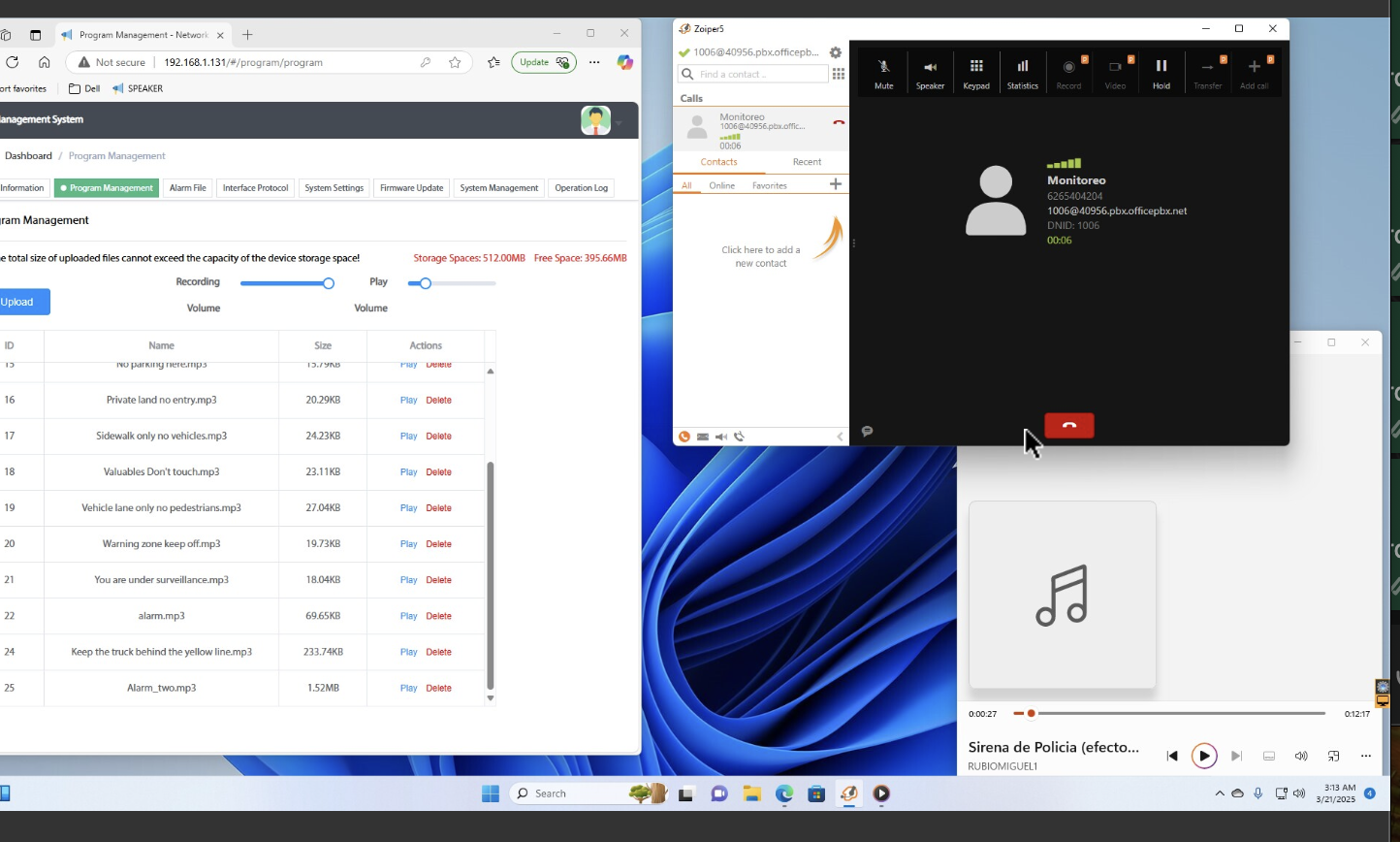
Task: Switch to Interface Protocol tab
Action: pos(255,188)
